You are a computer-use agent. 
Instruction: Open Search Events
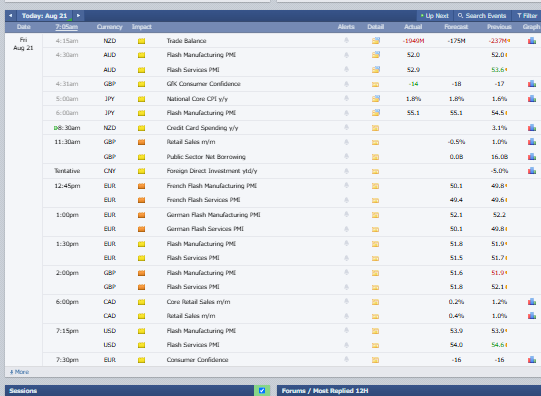(482, 16)
